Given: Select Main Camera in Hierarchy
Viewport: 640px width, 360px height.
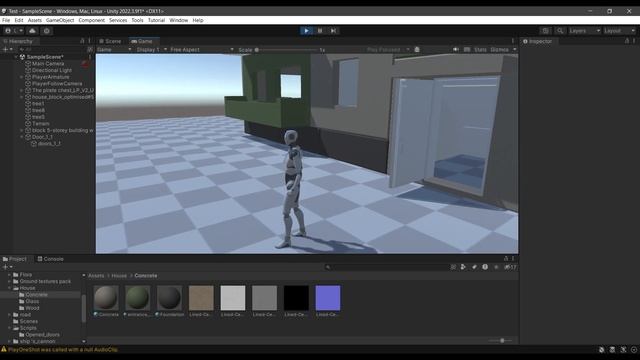Looking at the screenshot, I should (x=48, y=64).
